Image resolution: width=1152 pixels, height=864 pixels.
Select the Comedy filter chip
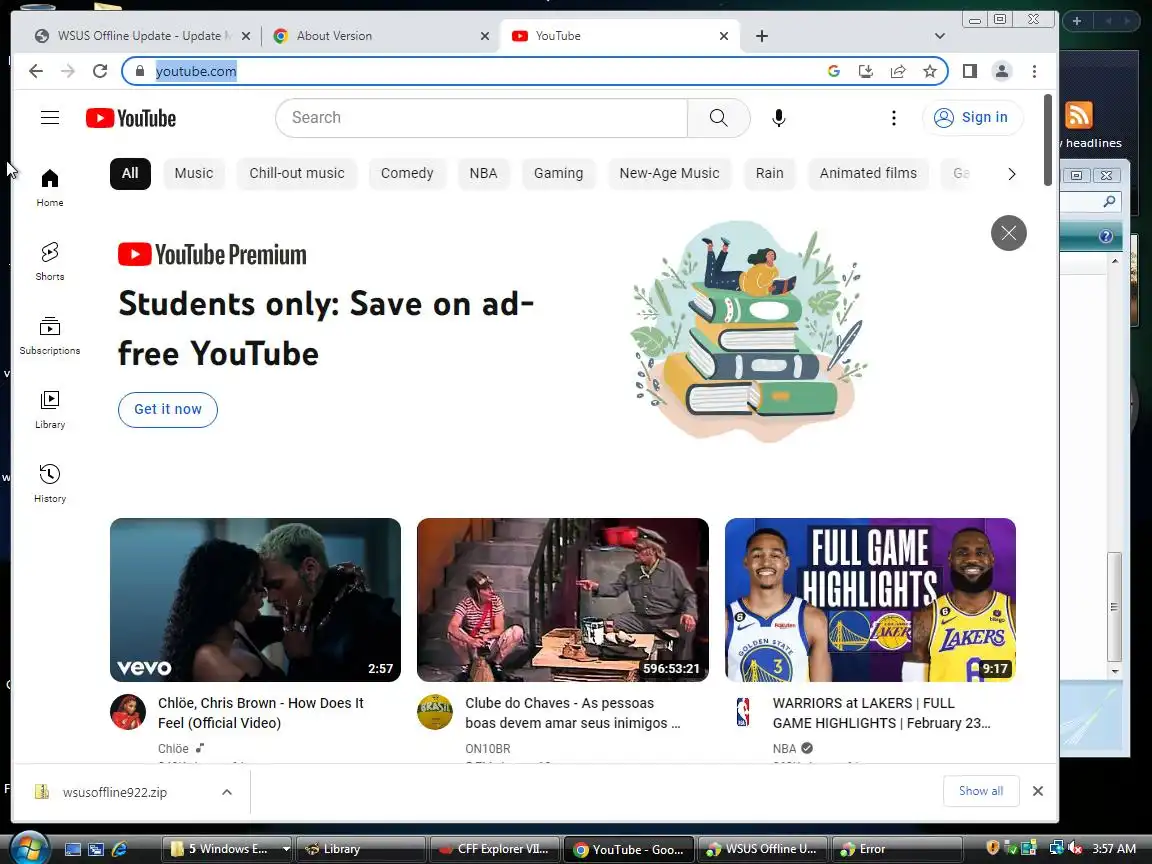coord(407,173)
